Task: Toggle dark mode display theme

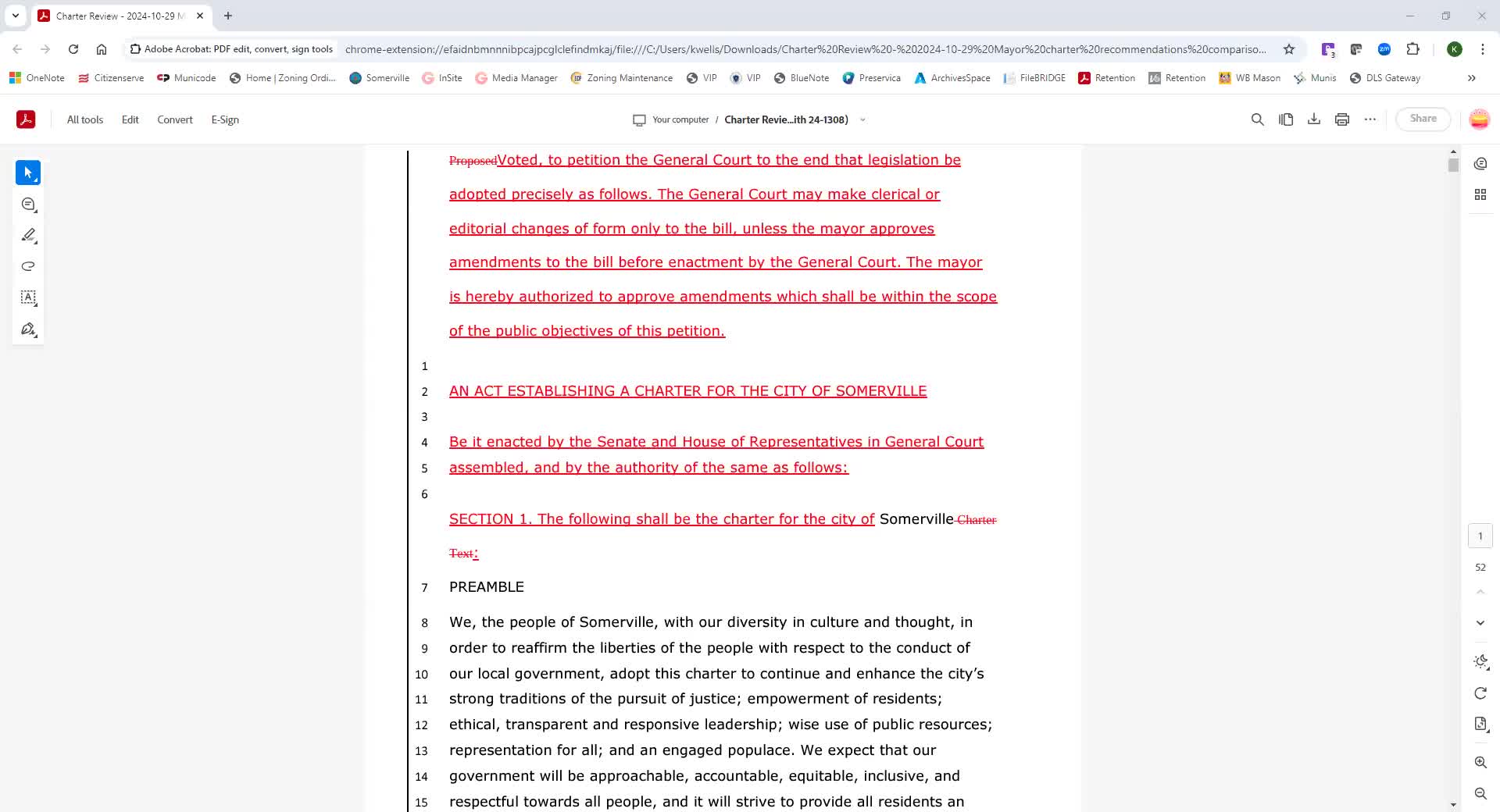Action: pos(1480,661)
